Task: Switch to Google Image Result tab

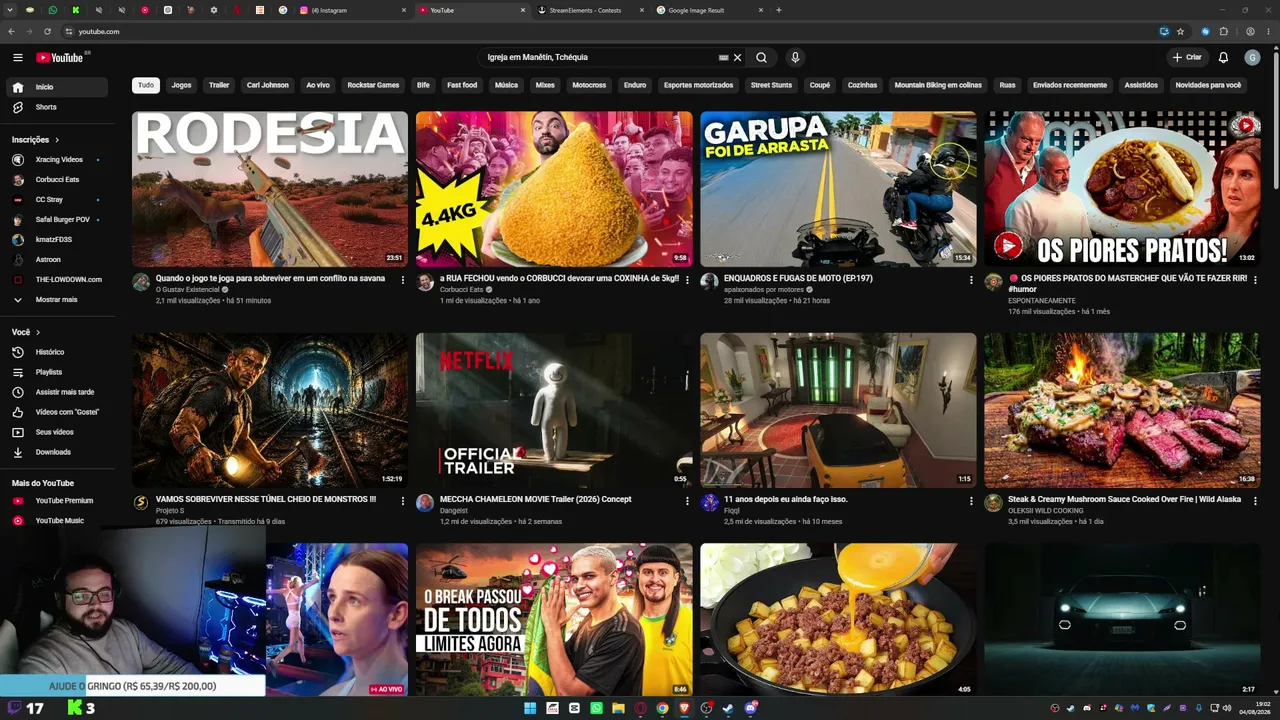Action: coord(706,10)
